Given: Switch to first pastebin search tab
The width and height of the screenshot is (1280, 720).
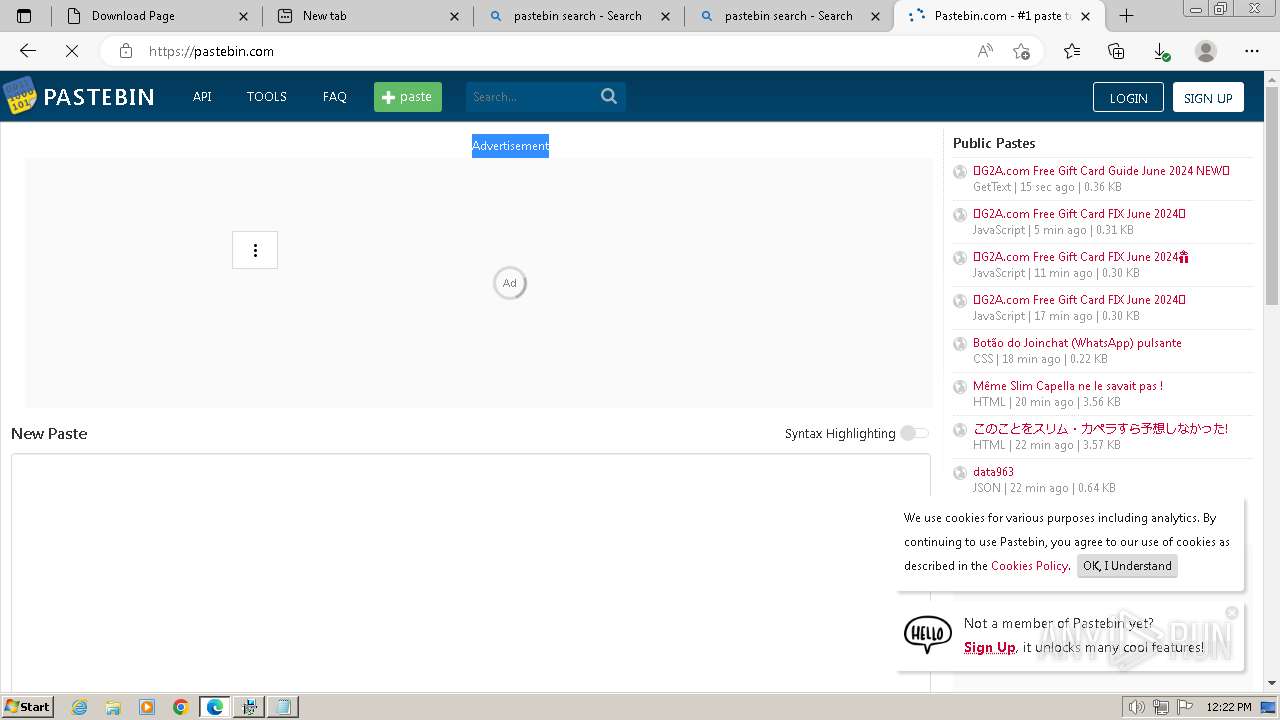Looking at the screenshot, I should point(577,16).
